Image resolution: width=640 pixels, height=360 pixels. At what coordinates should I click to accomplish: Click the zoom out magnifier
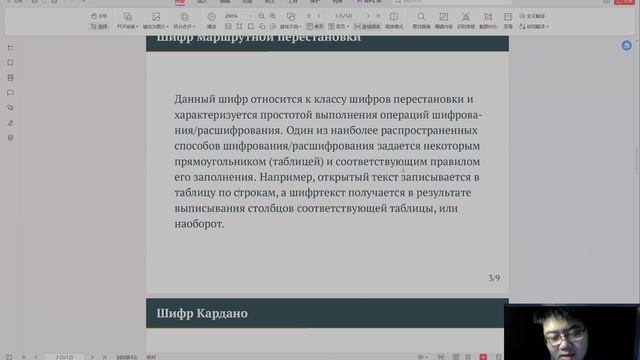261,16
